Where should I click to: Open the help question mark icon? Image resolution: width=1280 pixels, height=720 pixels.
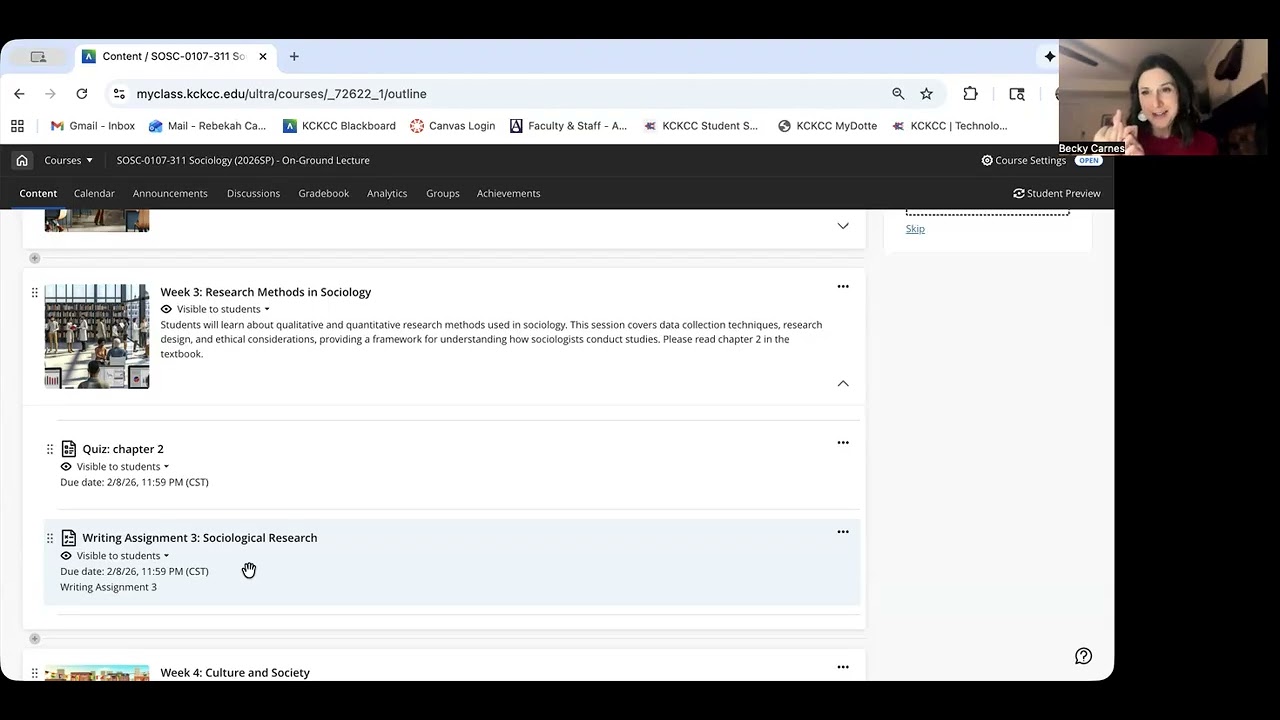(x=1083, y=656)
